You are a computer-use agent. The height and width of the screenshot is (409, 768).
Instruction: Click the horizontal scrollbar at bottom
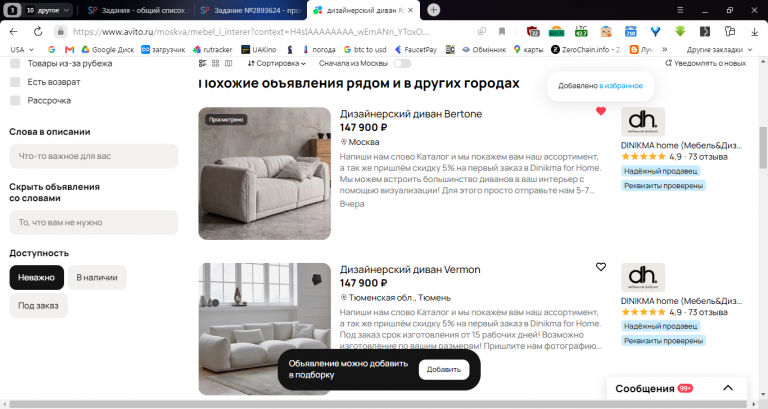380,404
